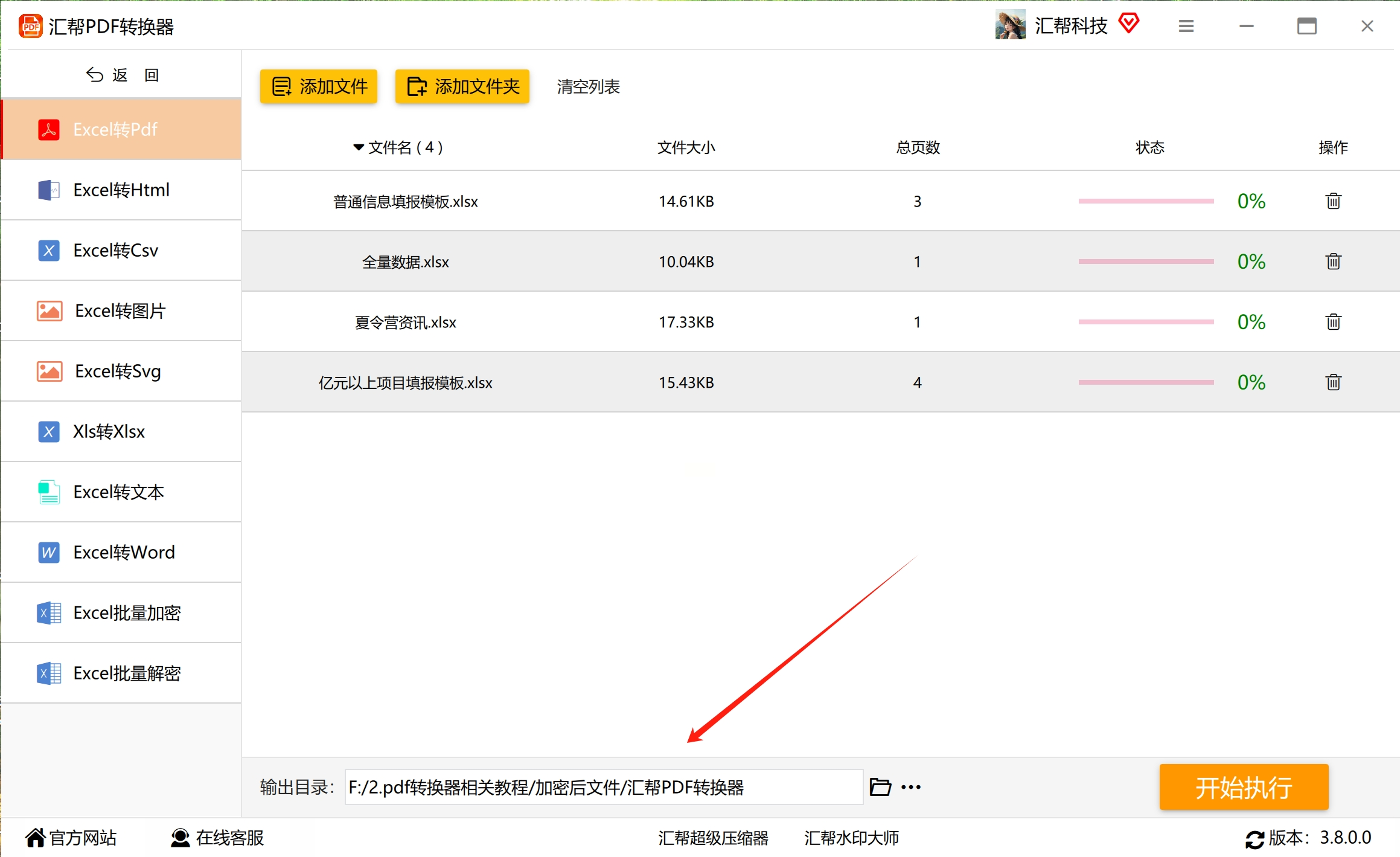Viewport: 1400px width, 857px height.
Task: Click the spreadsheet icon for Excel批量加密
Action: click(49, 612)
